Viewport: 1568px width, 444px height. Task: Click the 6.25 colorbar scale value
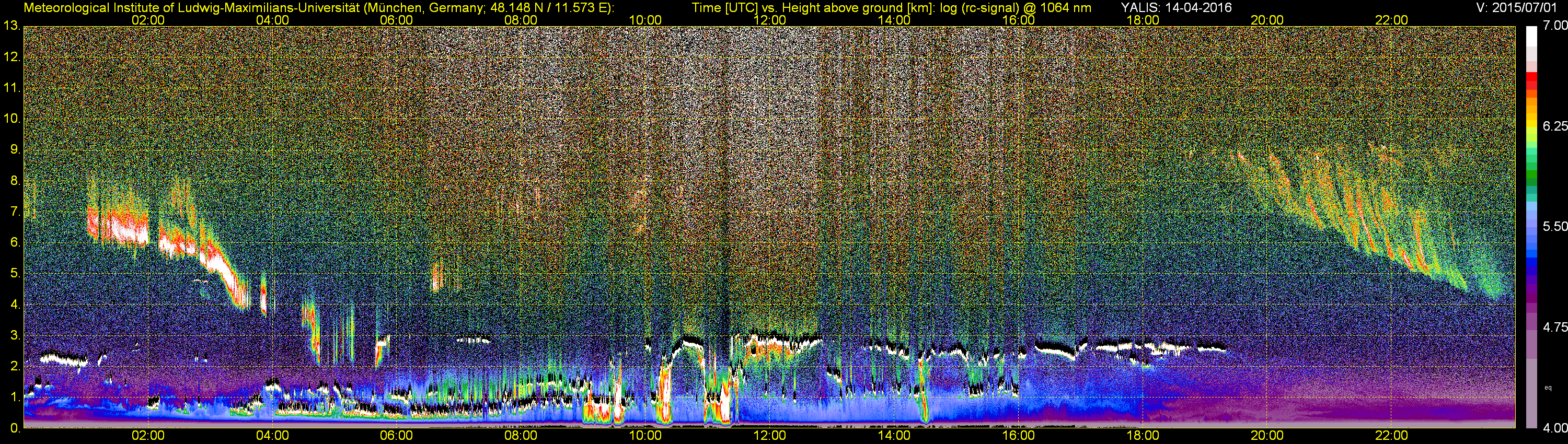[x=1555, y=126]
